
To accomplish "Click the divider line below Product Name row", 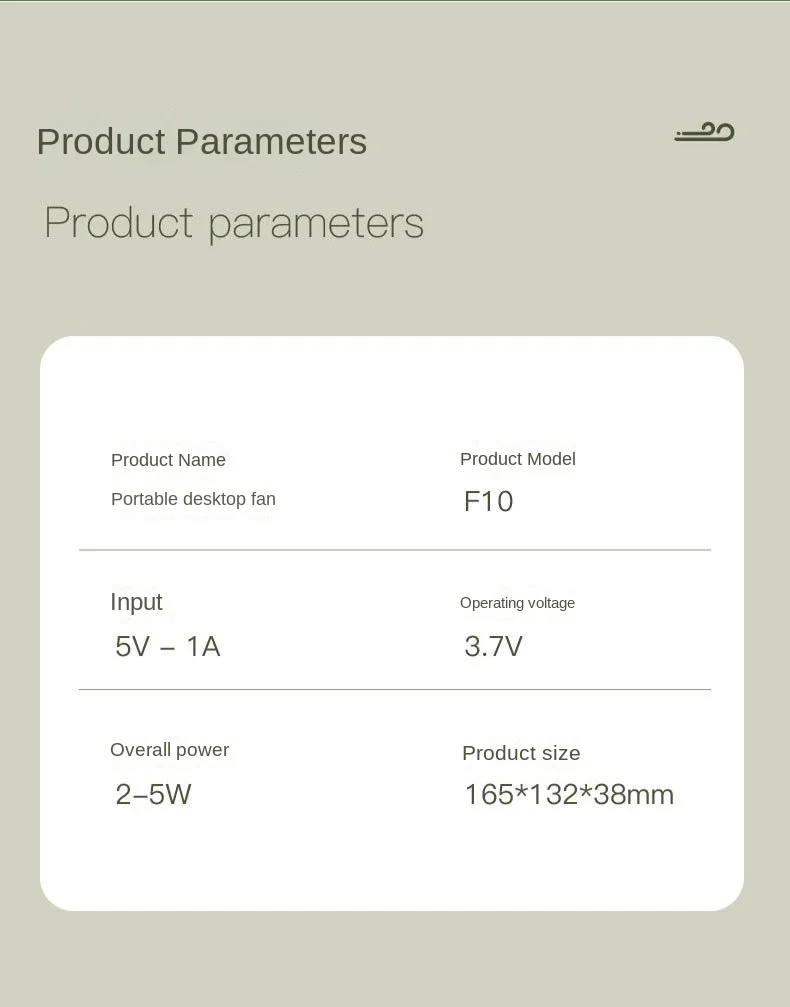I will (x=395, y=550).
